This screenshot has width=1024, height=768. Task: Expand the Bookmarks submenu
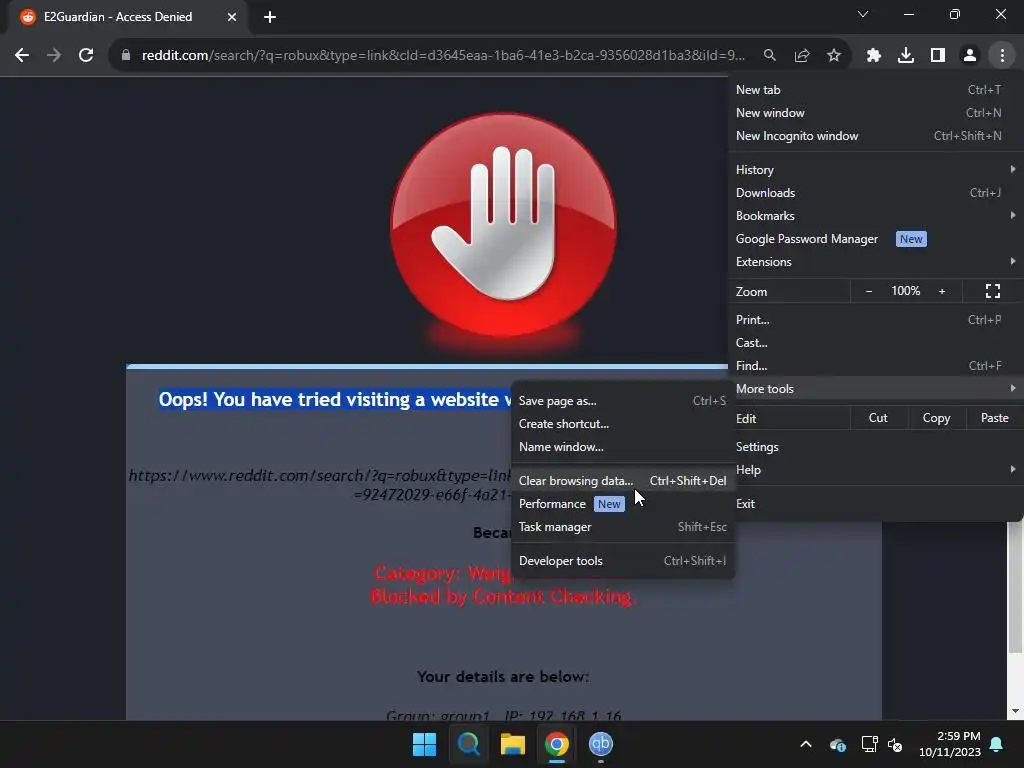[875, 216]
